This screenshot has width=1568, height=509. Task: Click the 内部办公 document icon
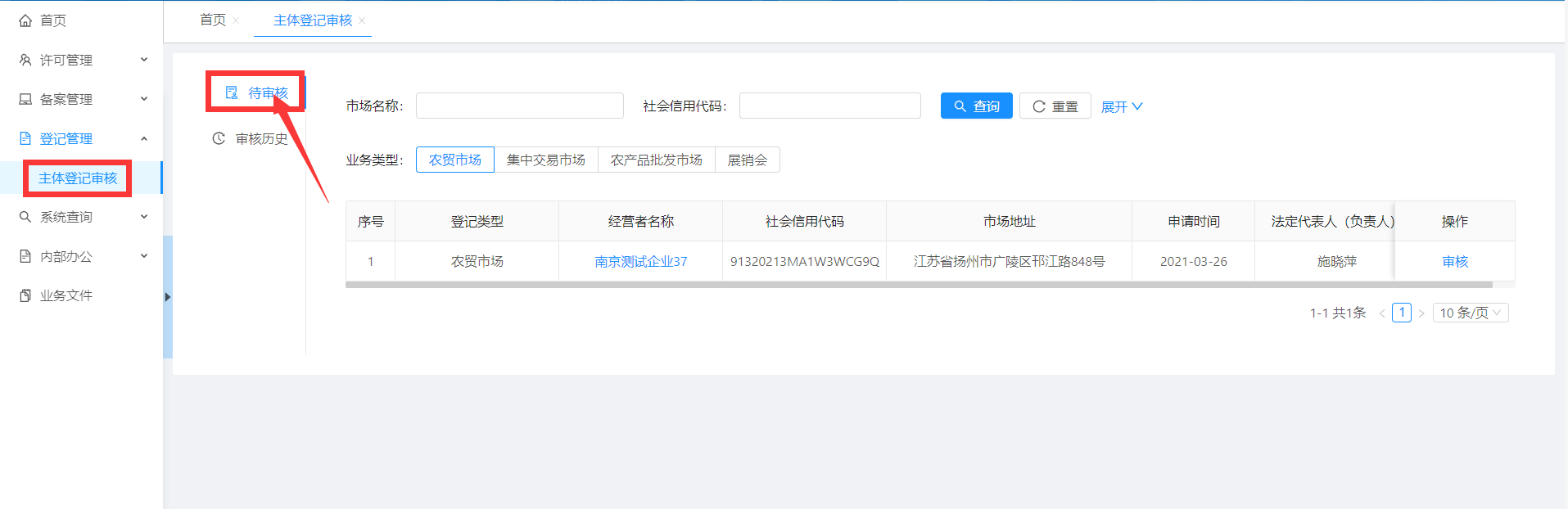coord(25,256)
